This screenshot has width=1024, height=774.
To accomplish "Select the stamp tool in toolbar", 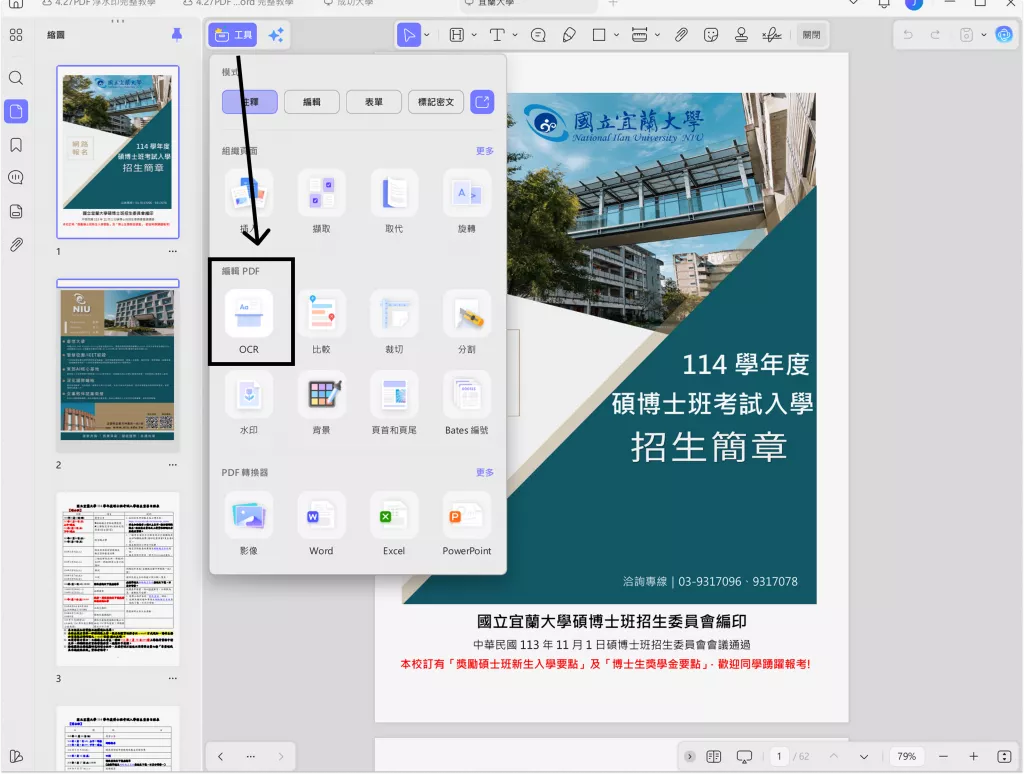I will (741, 35).
